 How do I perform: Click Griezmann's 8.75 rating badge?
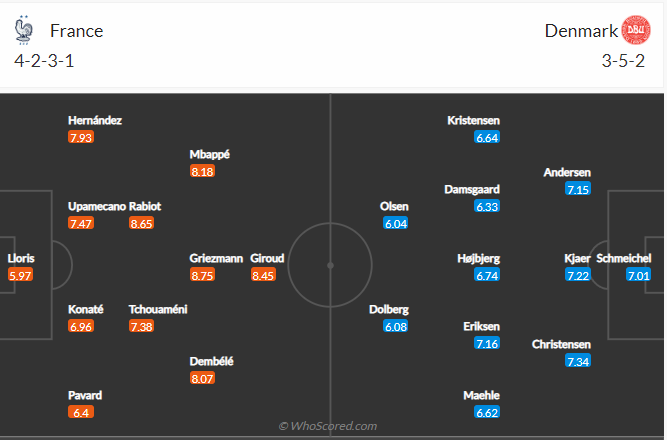coord(202,275)
